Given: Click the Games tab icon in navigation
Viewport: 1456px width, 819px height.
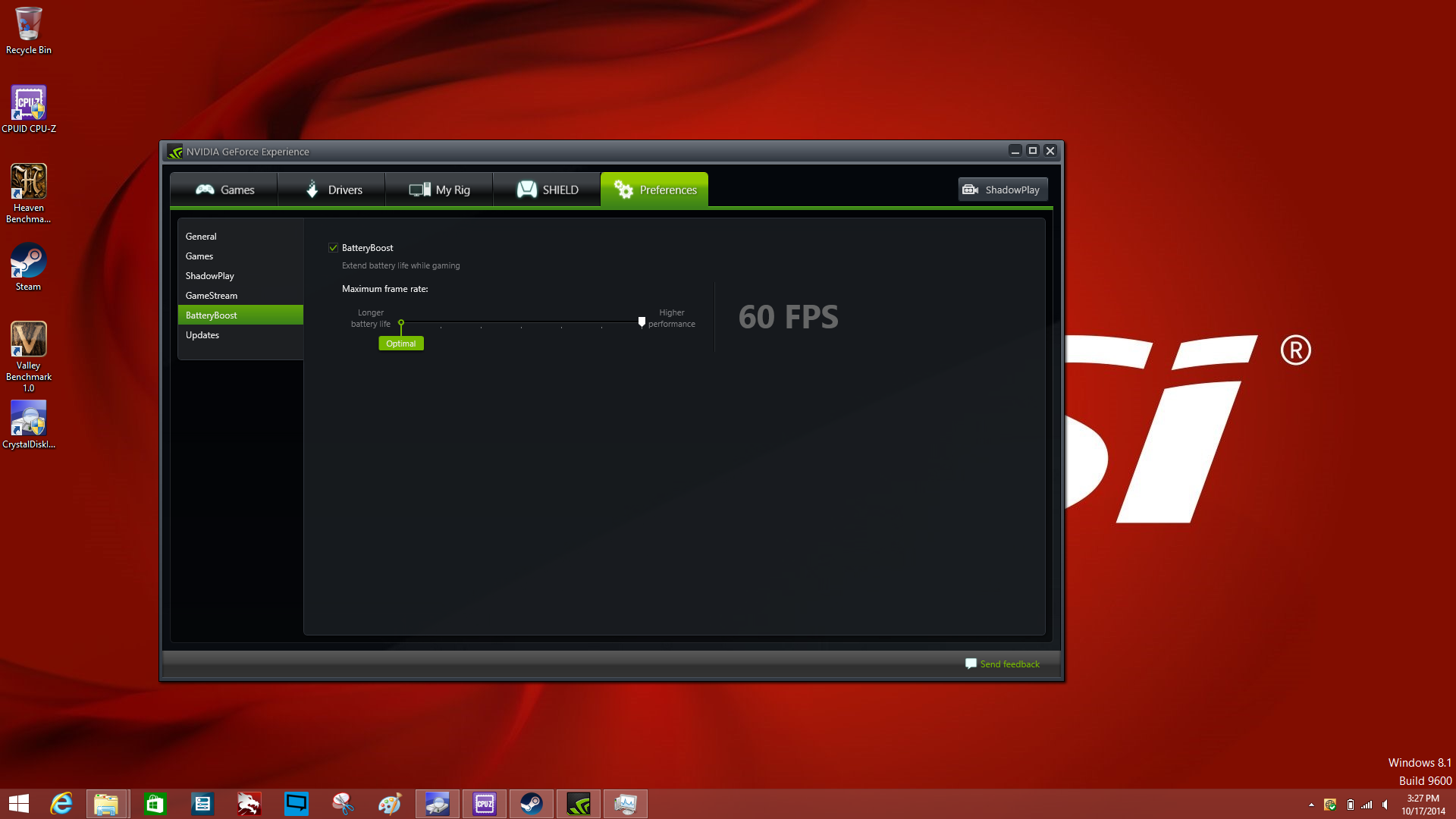Looking at the screenshot, I should click(x=204, y=190).
